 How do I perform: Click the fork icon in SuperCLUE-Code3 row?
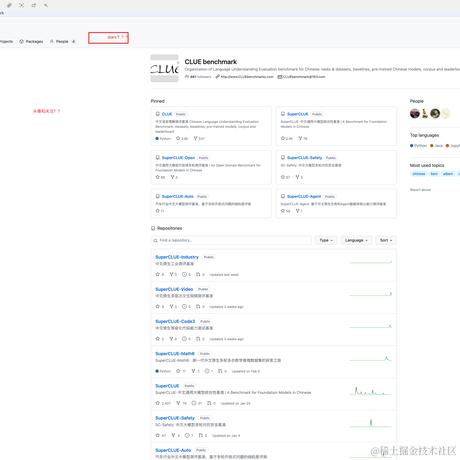click(x=171, y=339)
